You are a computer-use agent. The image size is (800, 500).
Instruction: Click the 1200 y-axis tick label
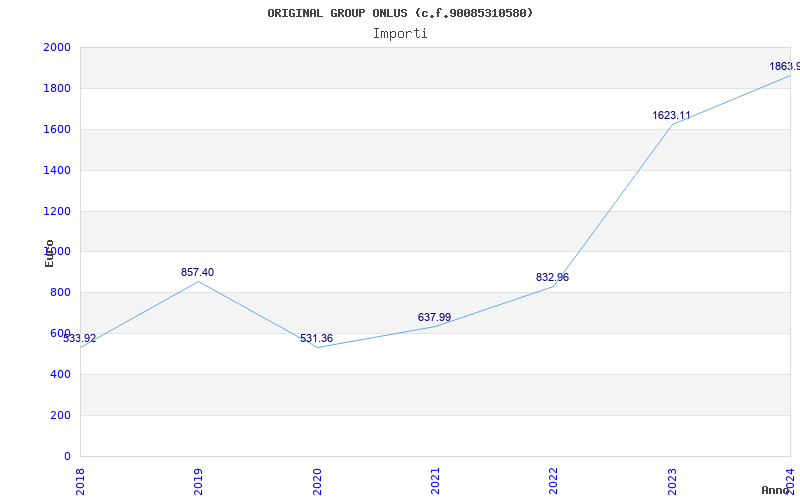pyautogui.click(x=57, y=211)
